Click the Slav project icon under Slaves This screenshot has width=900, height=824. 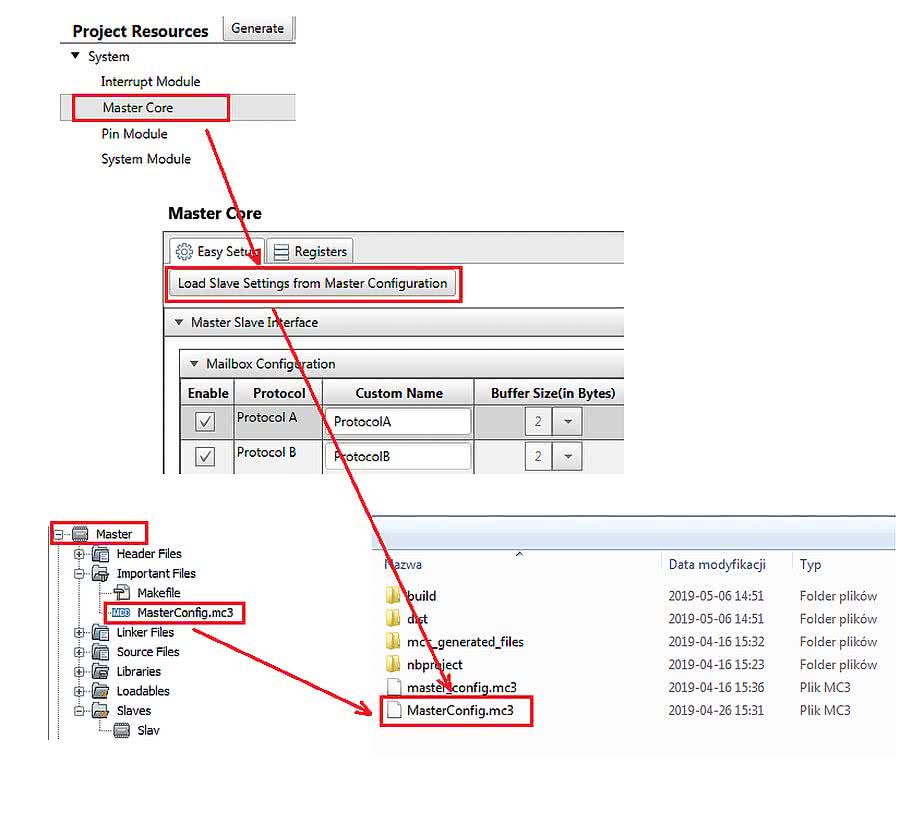pyautogui.click(x=122, y=731)
